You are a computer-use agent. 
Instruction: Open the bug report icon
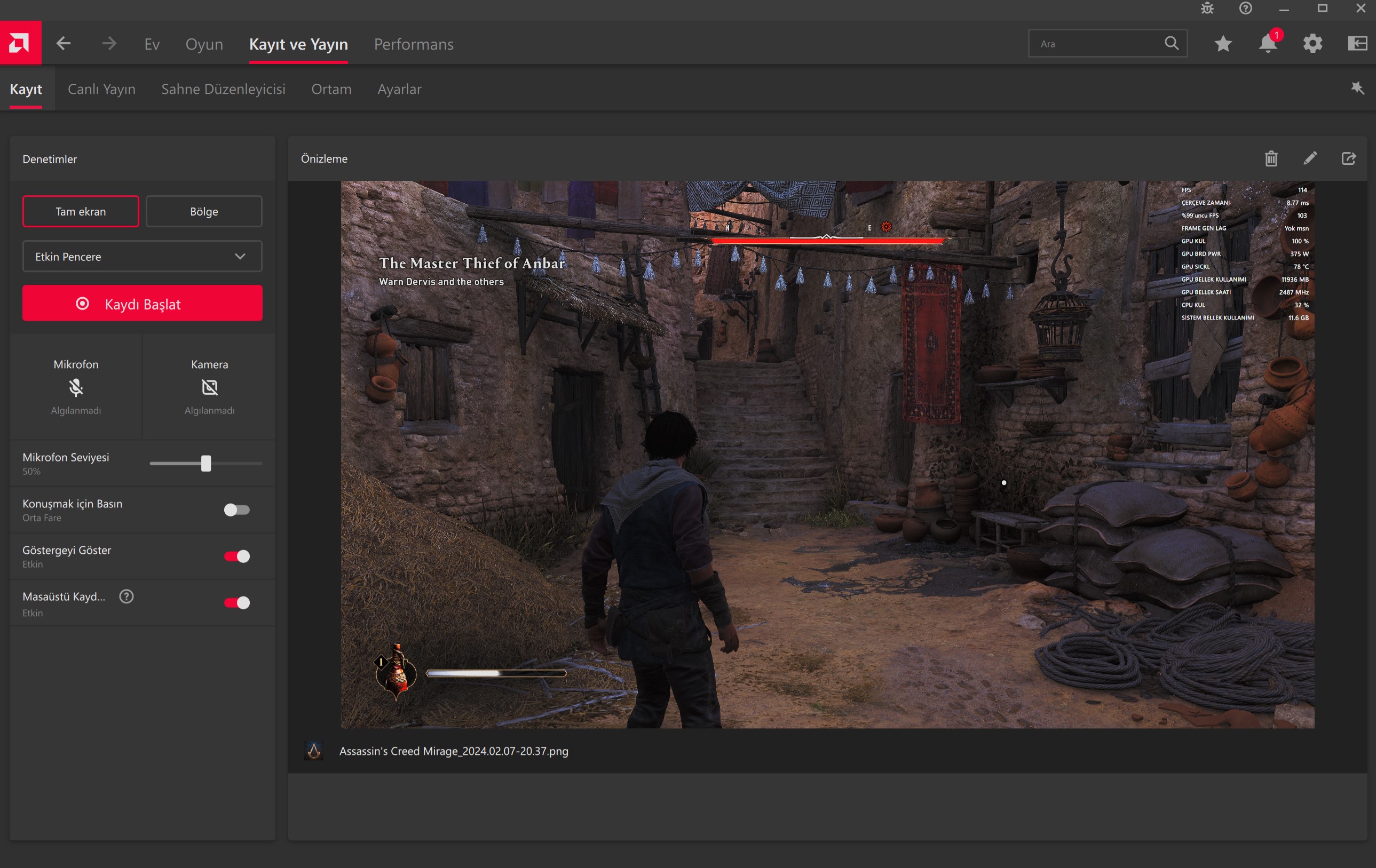pos(1207,9)
